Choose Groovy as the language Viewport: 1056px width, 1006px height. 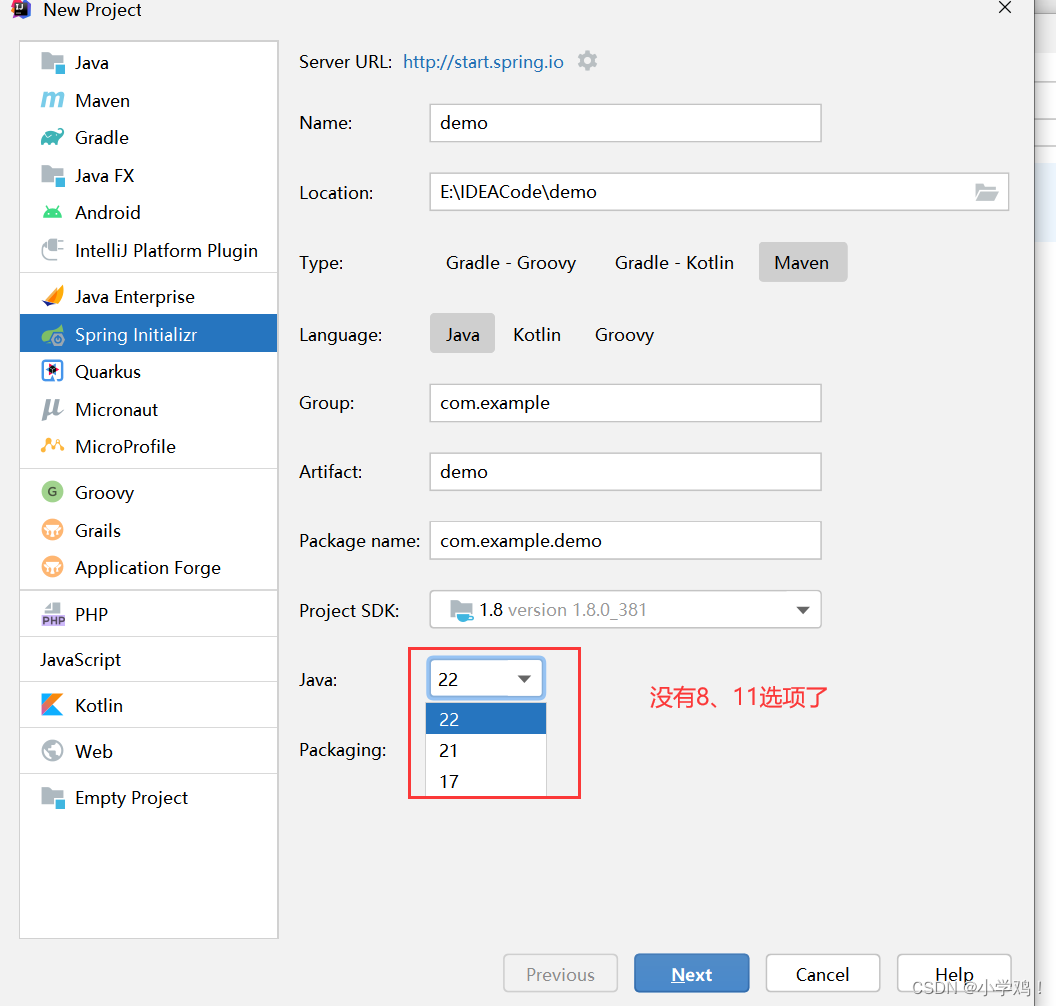click(x=624, y=335)
